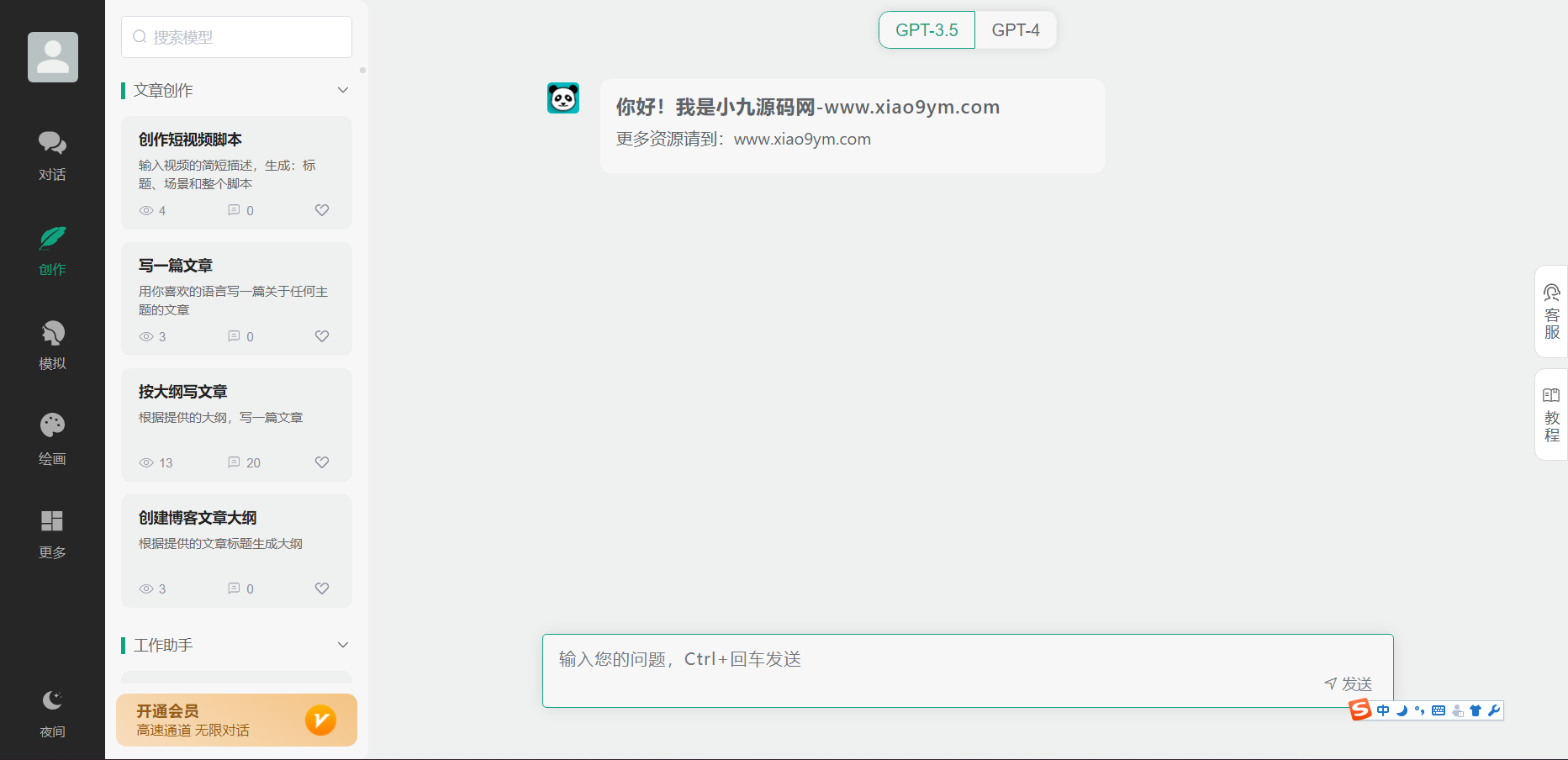Click the Sogou moon half-width icon

pos(1402,711)
